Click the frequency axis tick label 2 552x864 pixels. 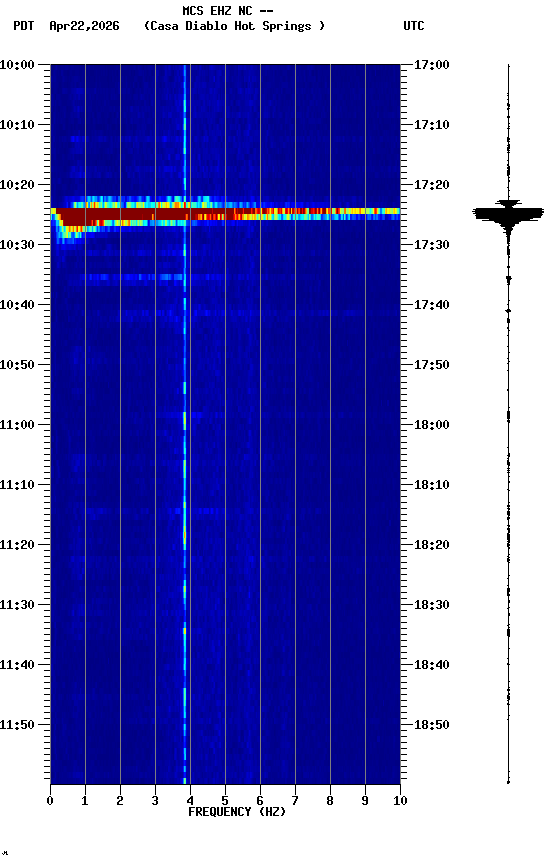coord(120,801)
